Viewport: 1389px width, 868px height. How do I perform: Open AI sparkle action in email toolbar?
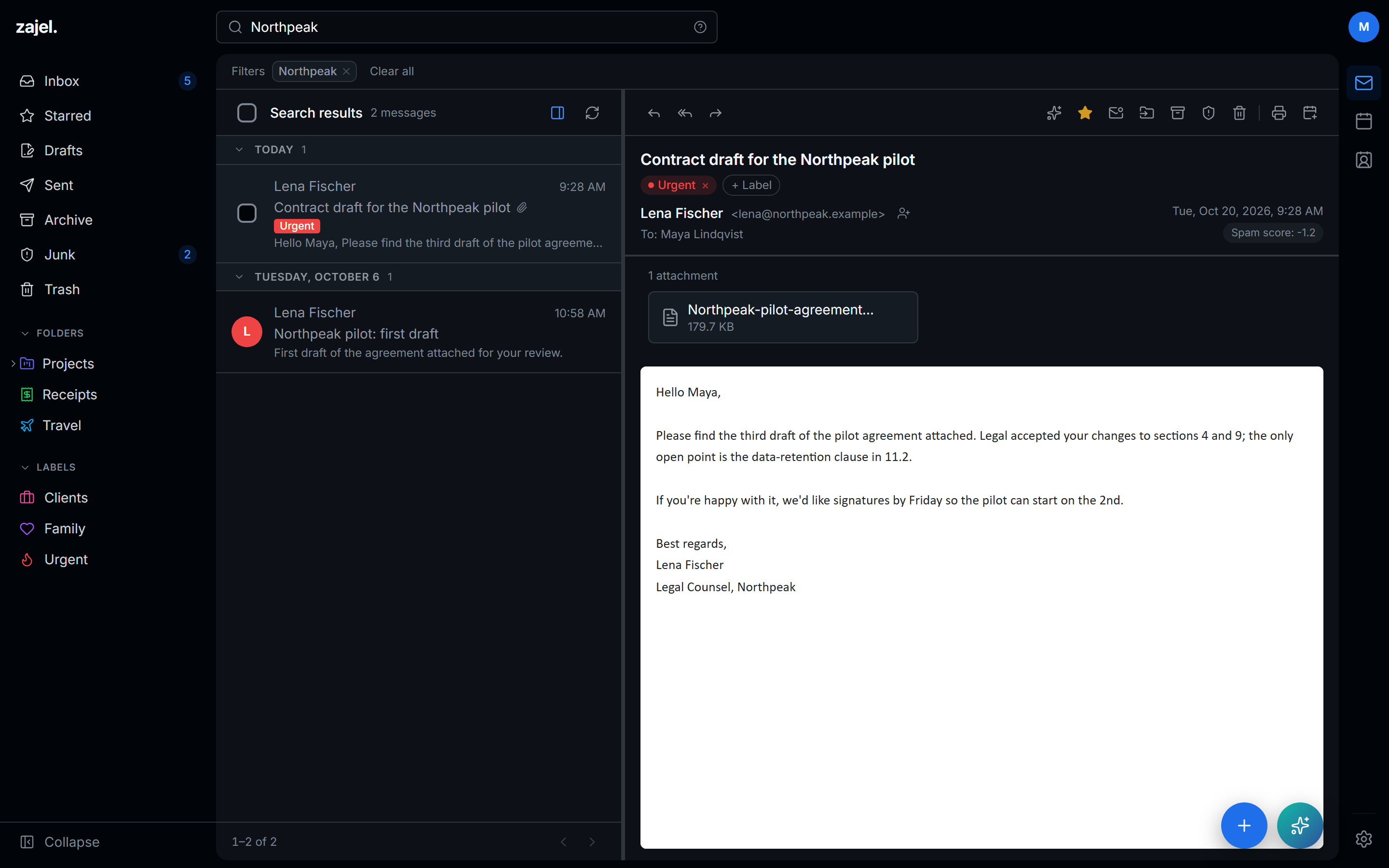point(1054,113)
